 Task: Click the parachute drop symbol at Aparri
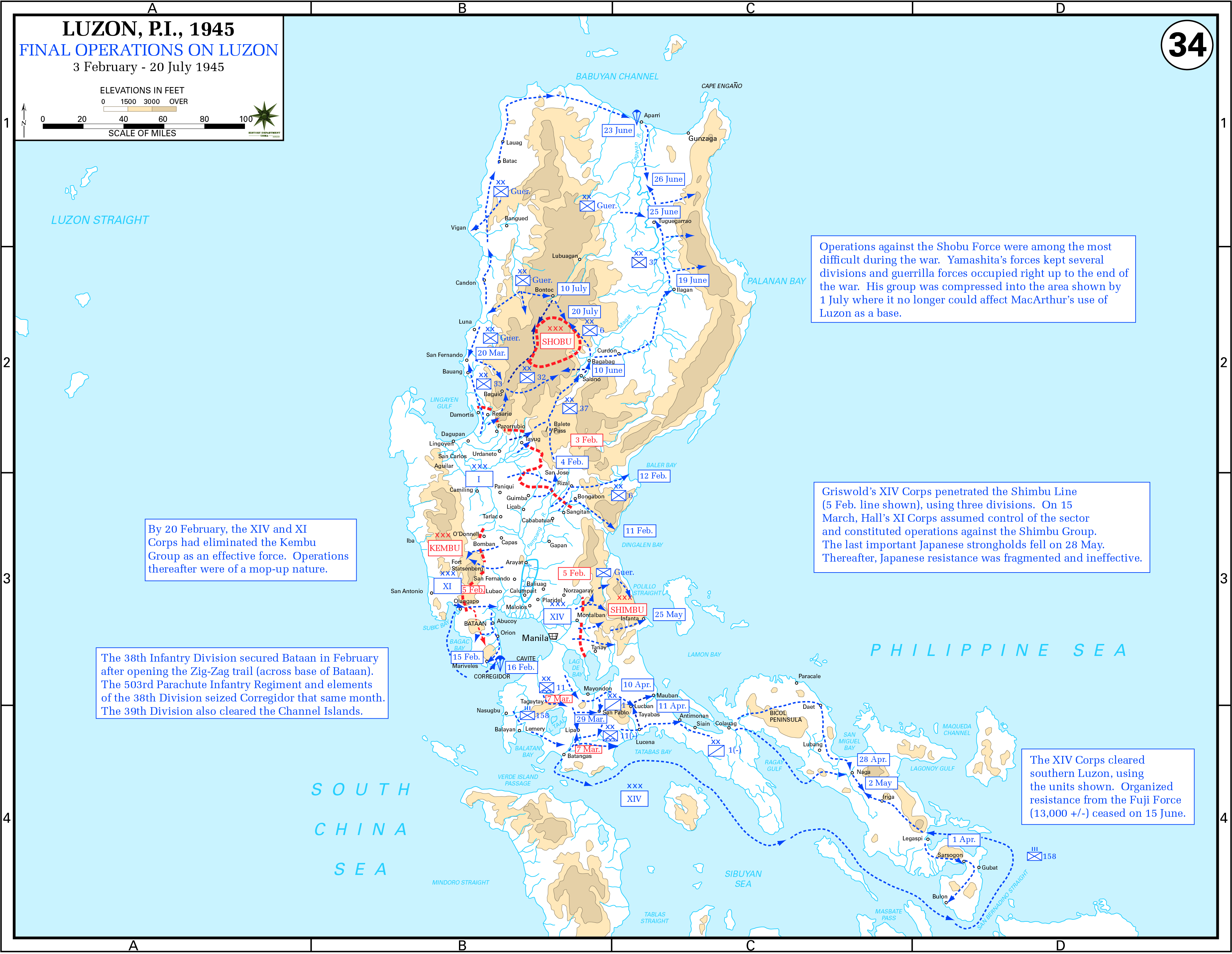[x=636, y=116]
